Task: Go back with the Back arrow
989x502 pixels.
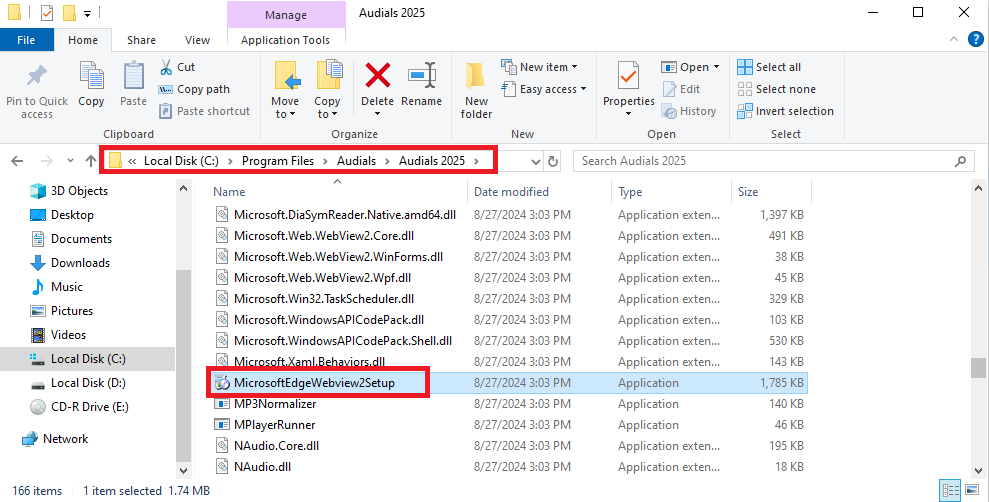Action: point(17,161)
